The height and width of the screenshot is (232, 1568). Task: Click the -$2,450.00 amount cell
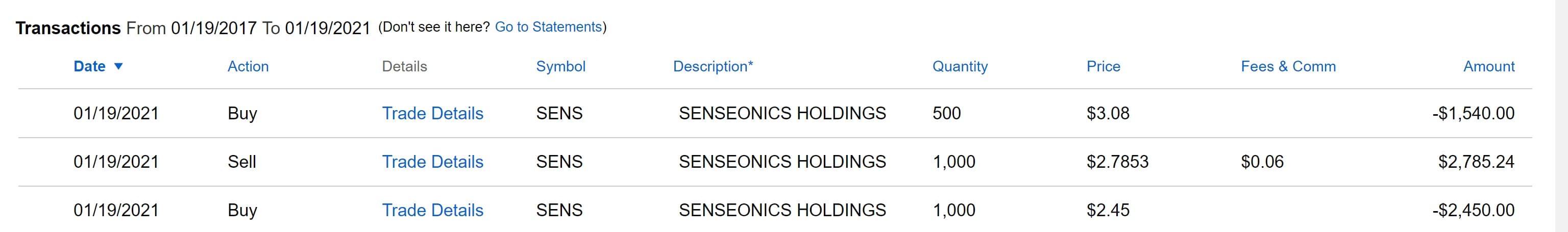[x=1473, y=210]
